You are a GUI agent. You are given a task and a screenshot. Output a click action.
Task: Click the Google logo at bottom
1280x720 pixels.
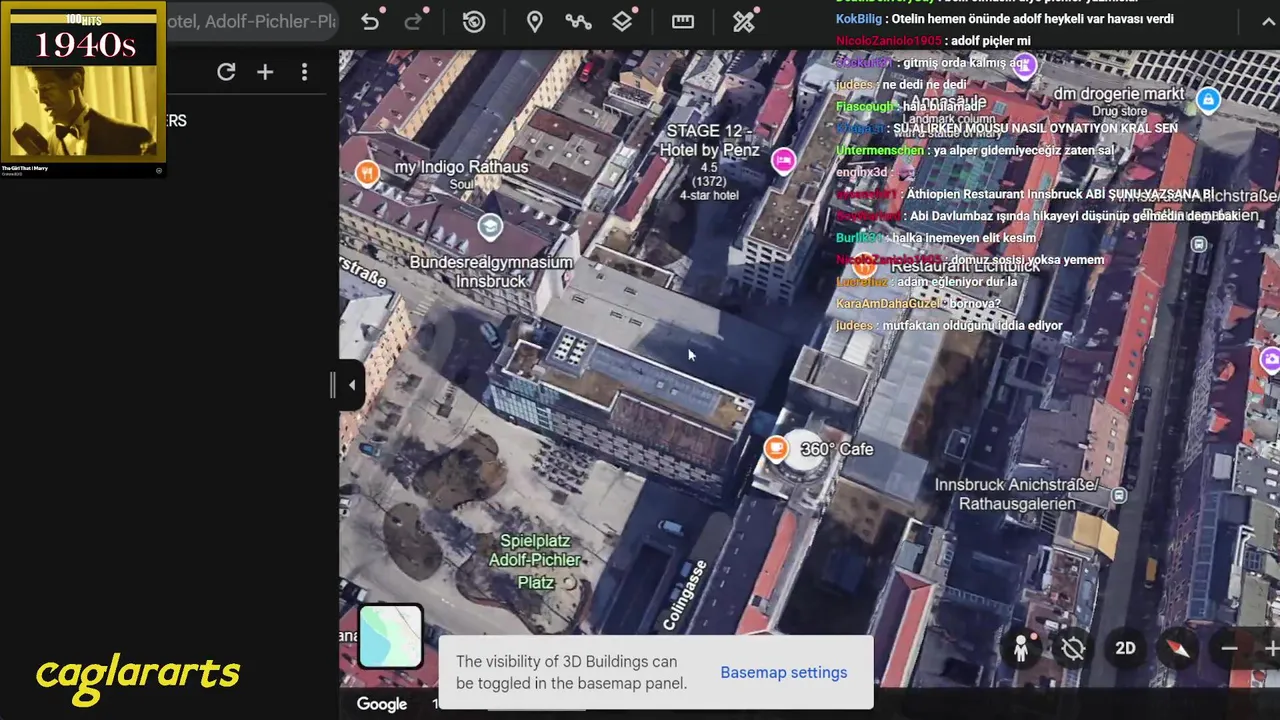(x=382, y=704)
